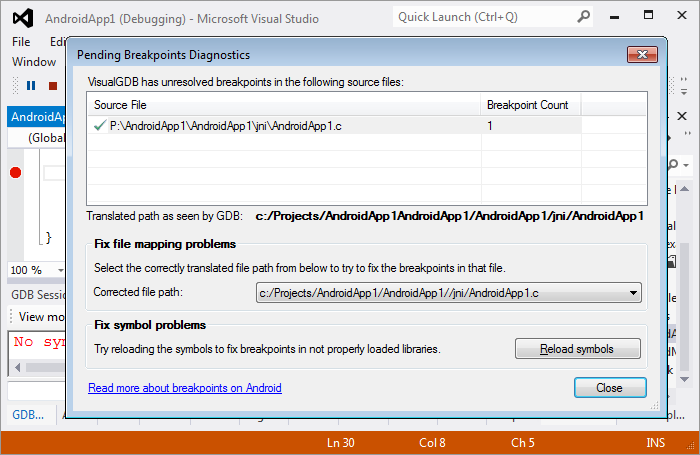Image resolution: width=700 pixels, height=455 pixels.
Task: Click the scroll-left arrow in GDB Session output
Action: [17, 367]
